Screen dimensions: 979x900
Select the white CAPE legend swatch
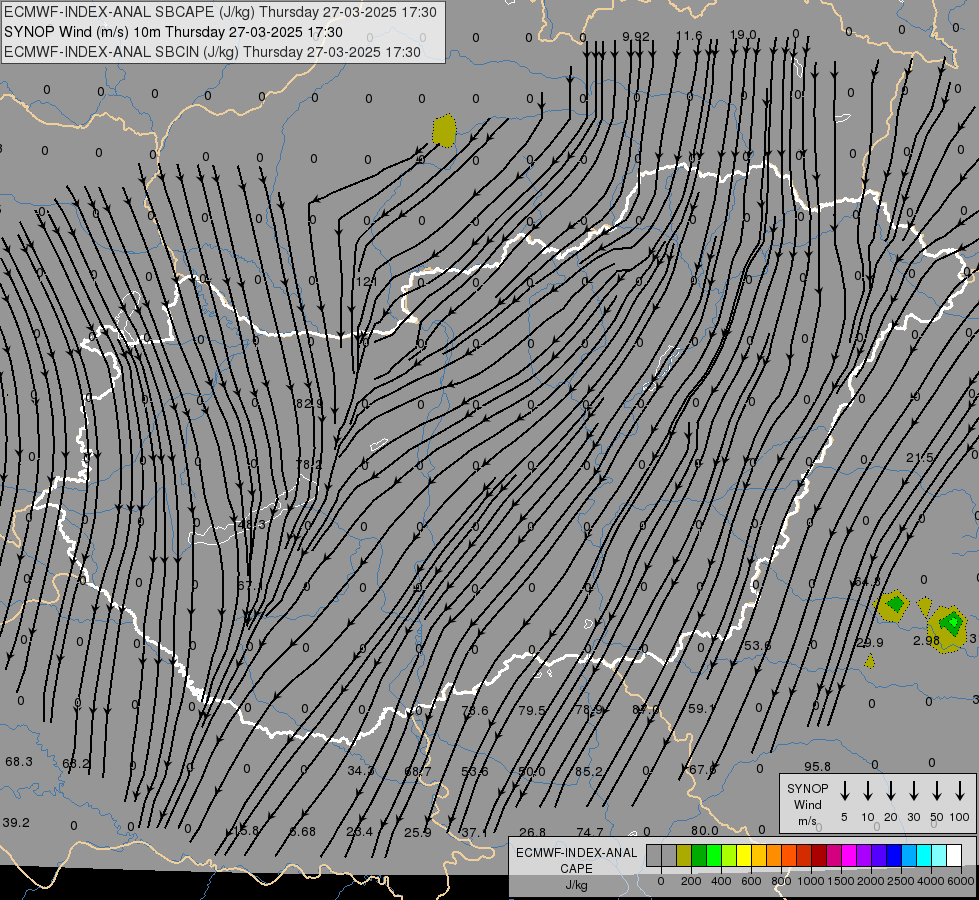pyautogui.click(x=954, y=855)
